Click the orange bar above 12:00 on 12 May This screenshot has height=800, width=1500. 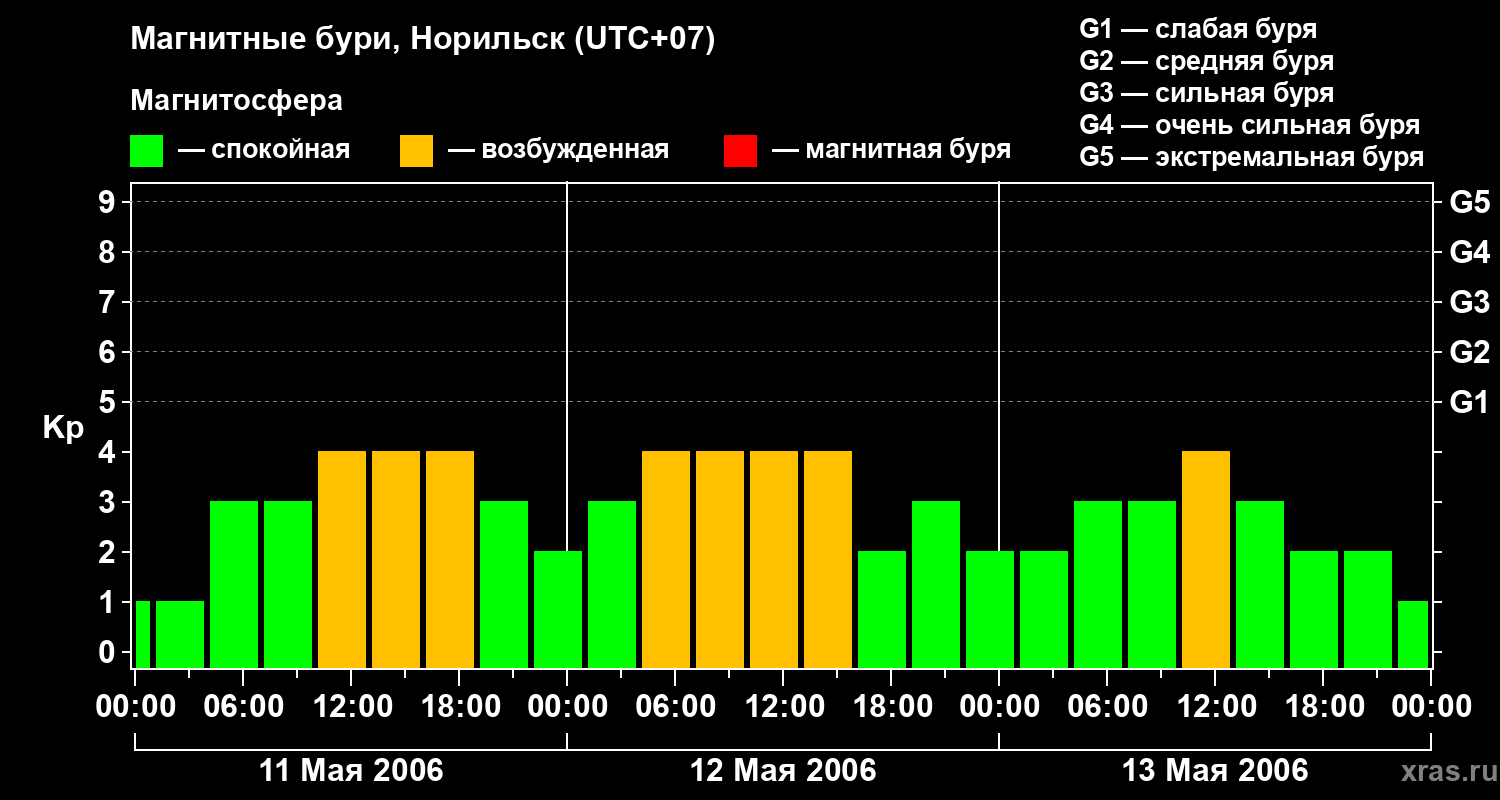pos(774,560)
